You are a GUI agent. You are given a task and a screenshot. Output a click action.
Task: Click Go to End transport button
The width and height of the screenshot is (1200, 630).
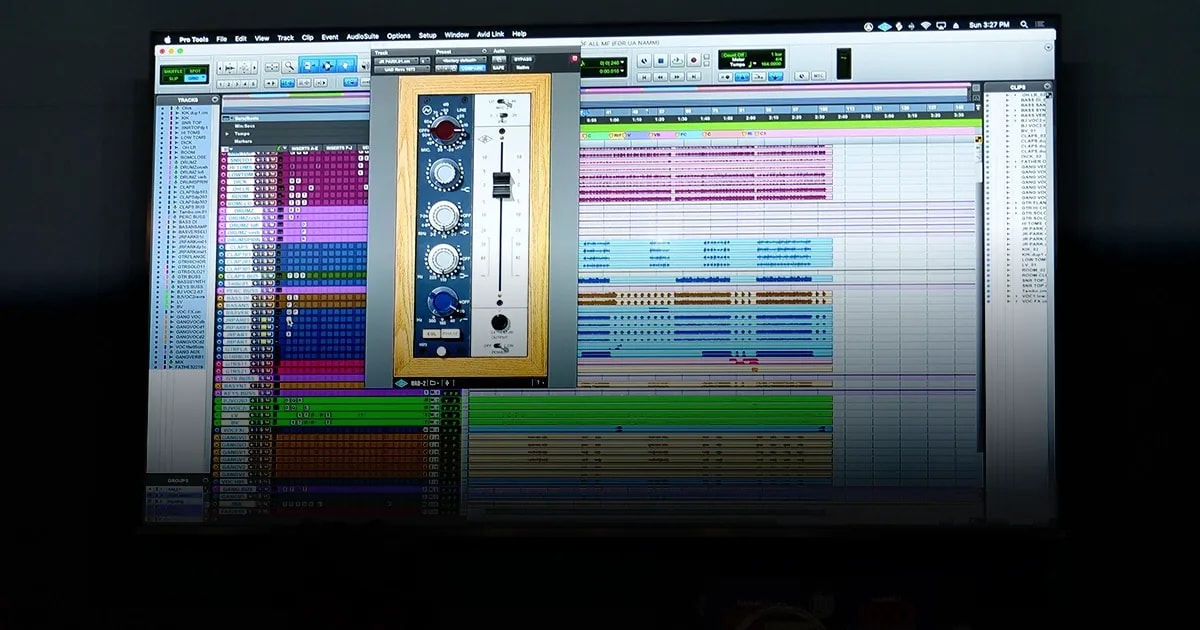coord(694,77)
